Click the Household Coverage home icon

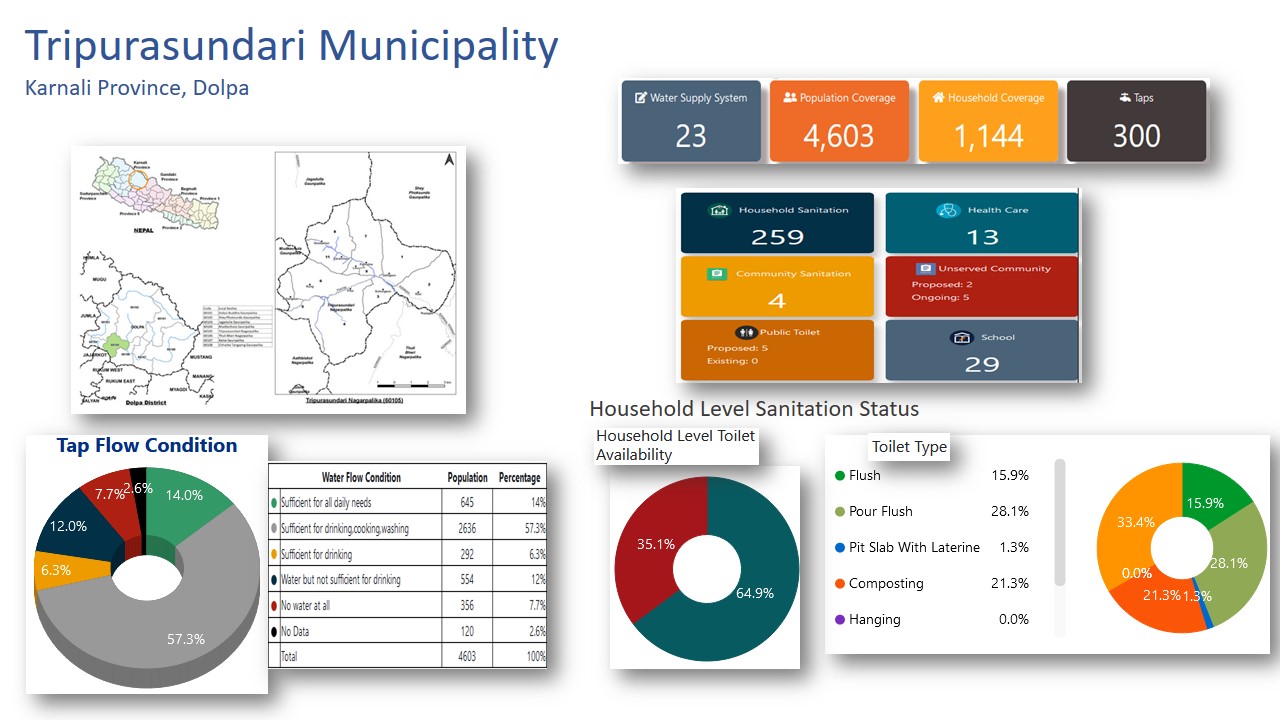point(938,98)
